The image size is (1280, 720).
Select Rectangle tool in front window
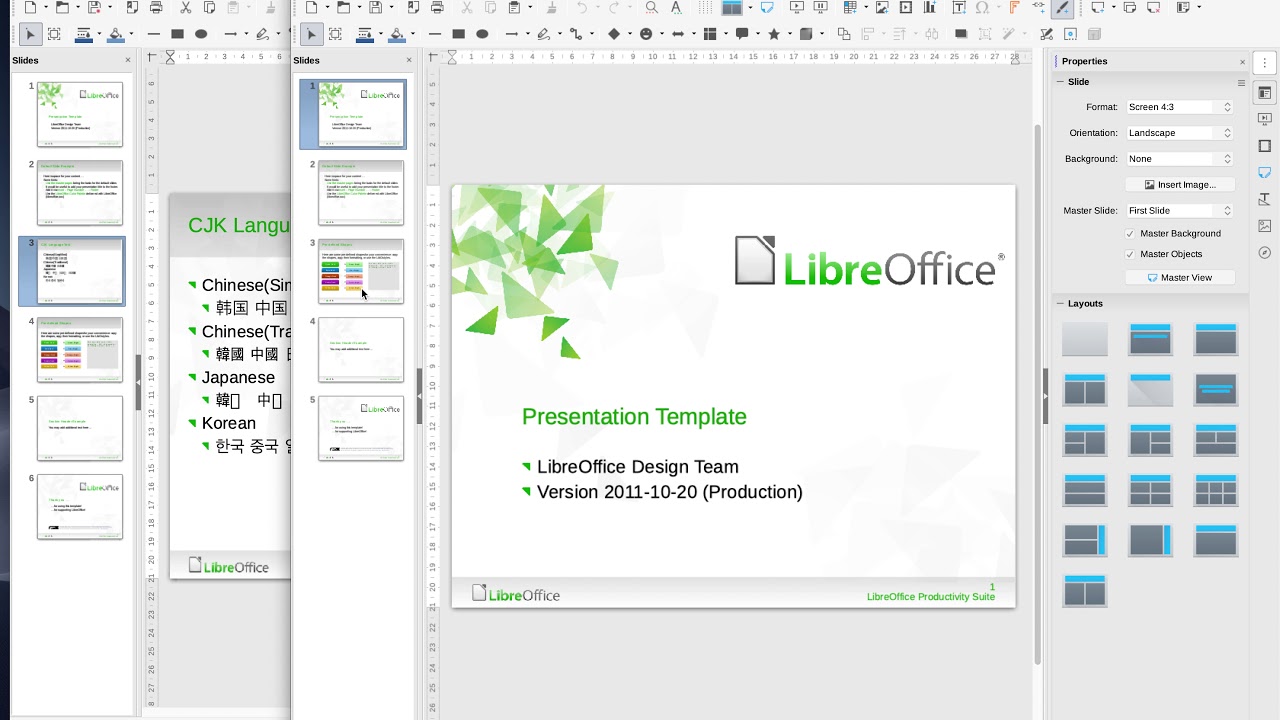(x=458, y=34)
